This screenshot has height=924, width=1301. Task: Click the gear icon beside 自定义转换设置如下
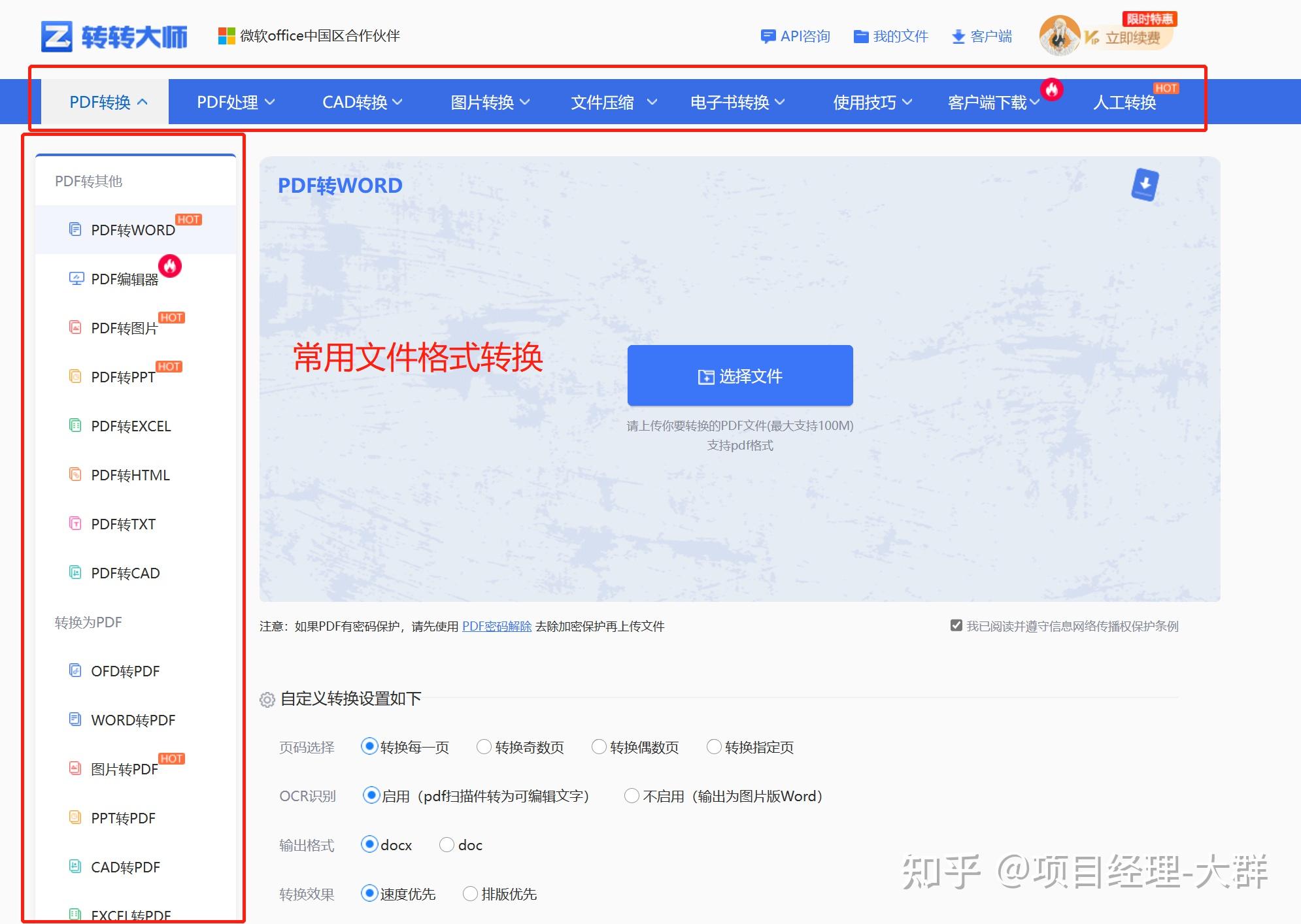click(267, 699)
